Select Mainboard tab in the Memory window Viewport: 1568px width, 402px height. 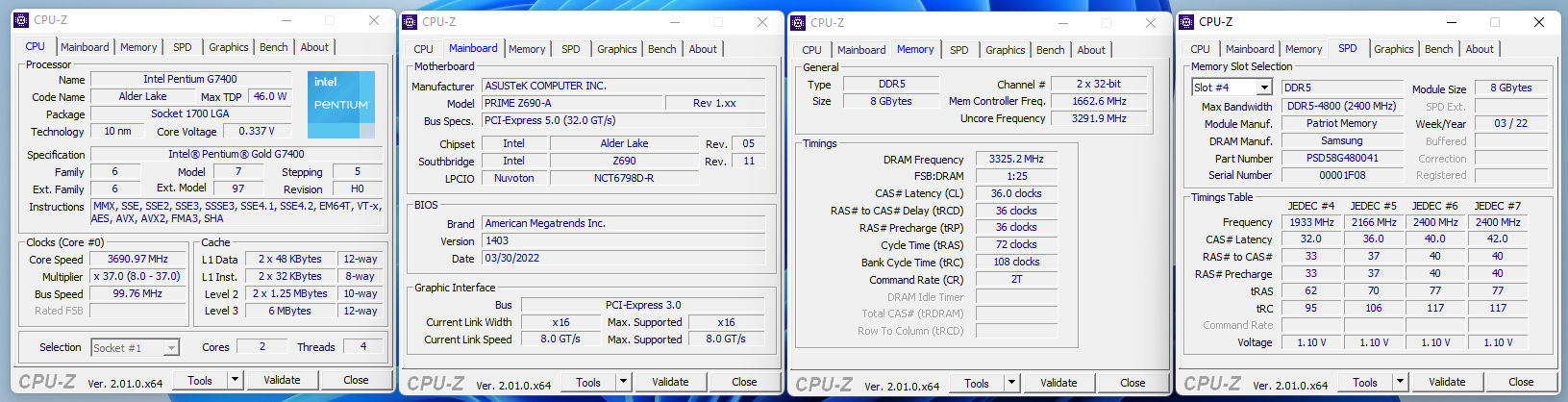(x=861, y=50)
